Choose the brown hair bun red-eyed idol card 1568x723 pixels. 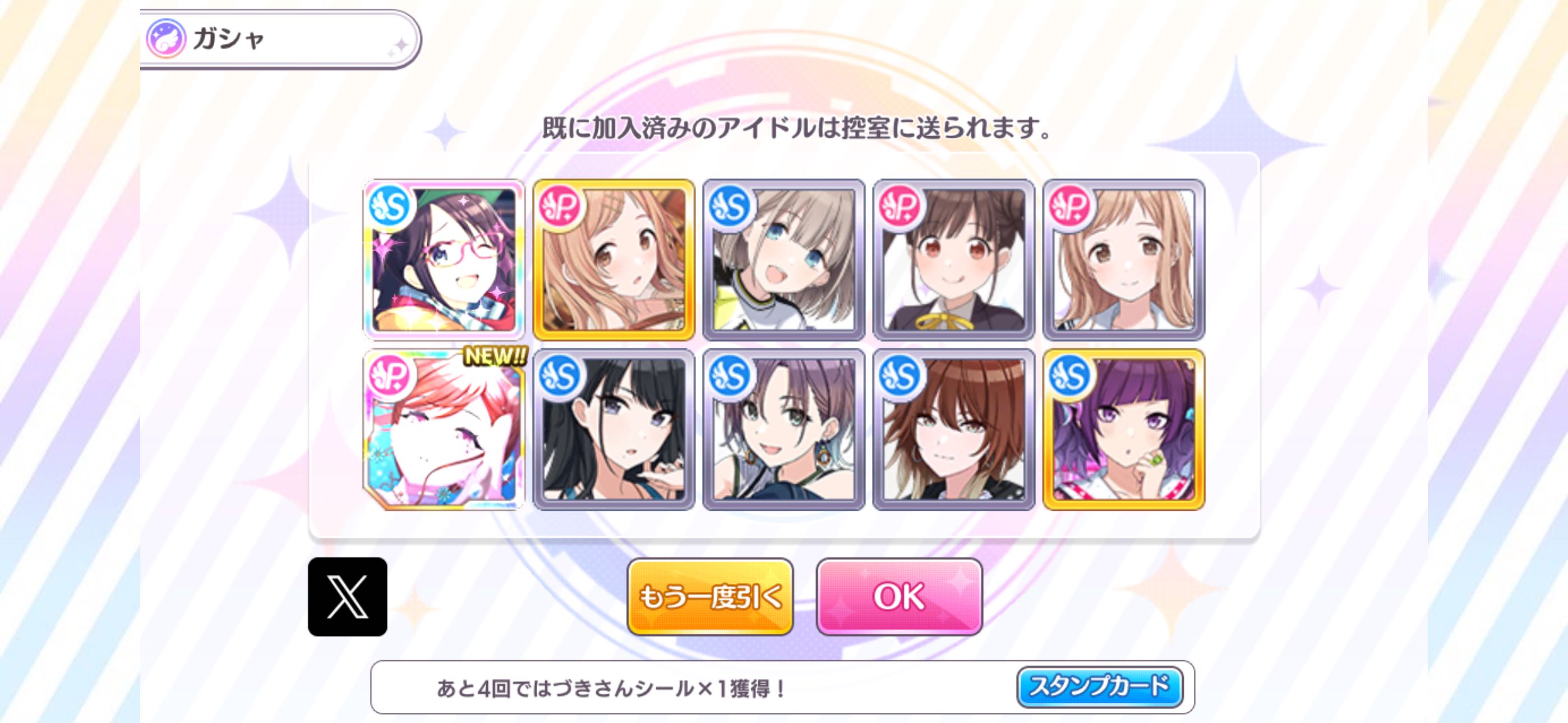(954, 259)
